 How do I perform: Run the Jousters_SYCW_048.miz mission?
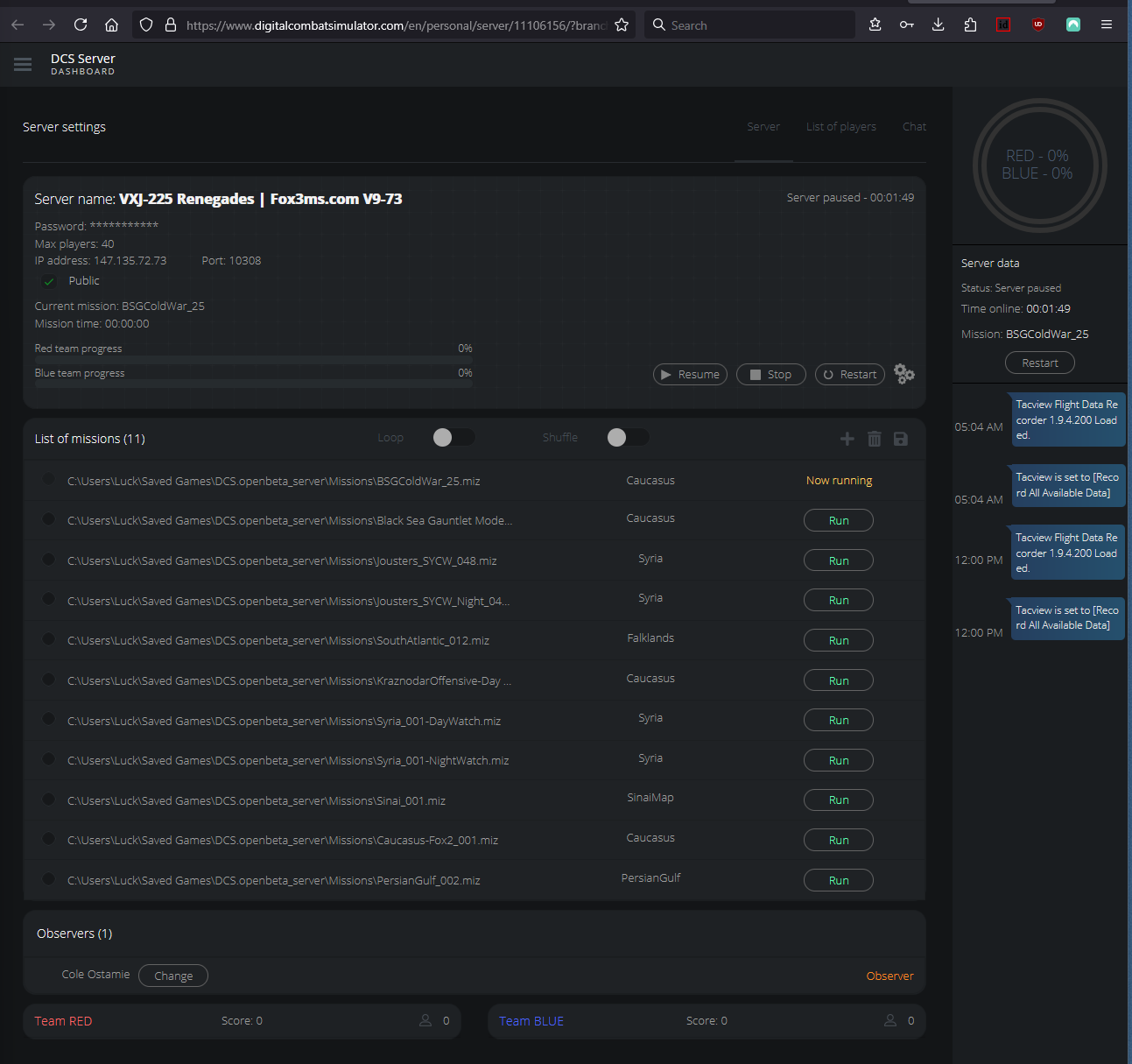(x=839, y=560)
